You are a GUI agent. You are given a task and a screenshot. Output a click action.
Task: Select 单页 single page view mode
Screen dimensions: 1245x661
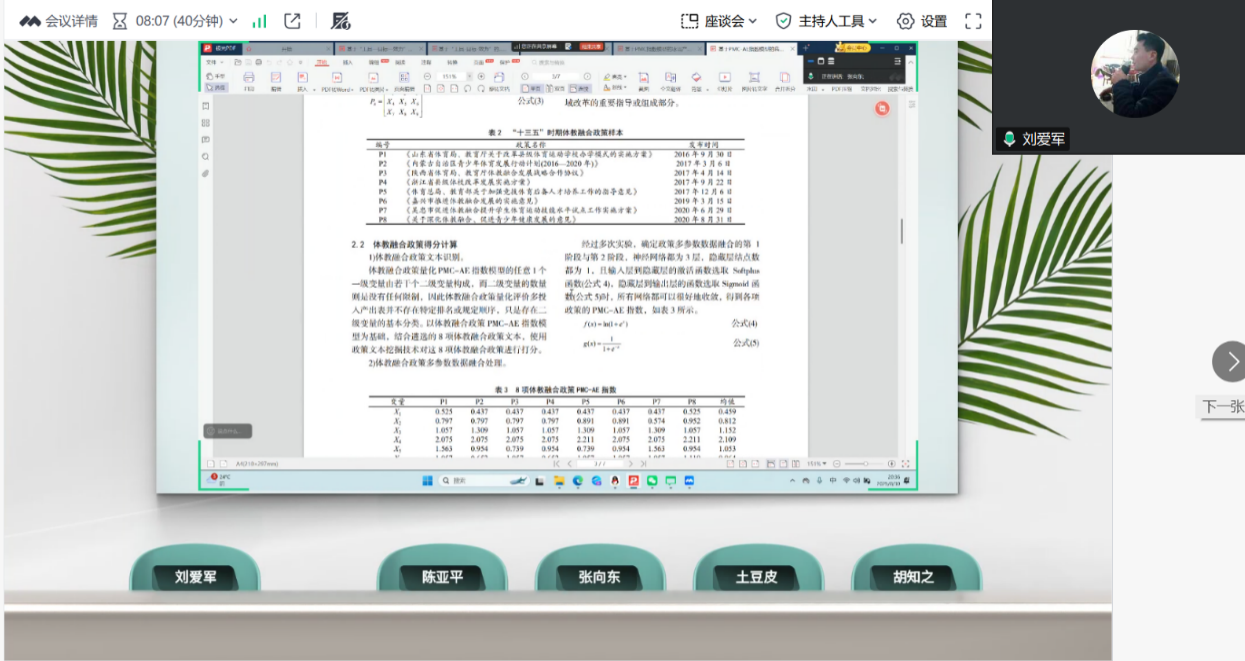(531, 89)
